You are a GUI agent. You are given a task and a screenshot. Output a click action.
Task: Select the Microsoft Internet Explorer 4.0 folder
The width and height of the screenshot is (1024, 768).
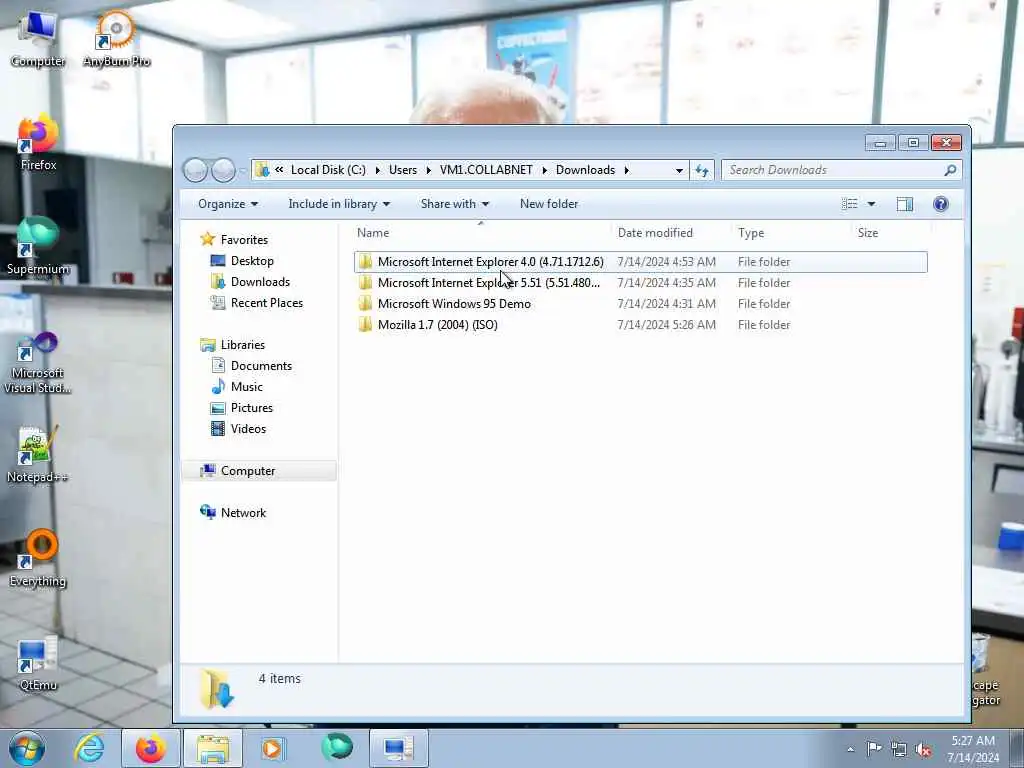[641, 262]
